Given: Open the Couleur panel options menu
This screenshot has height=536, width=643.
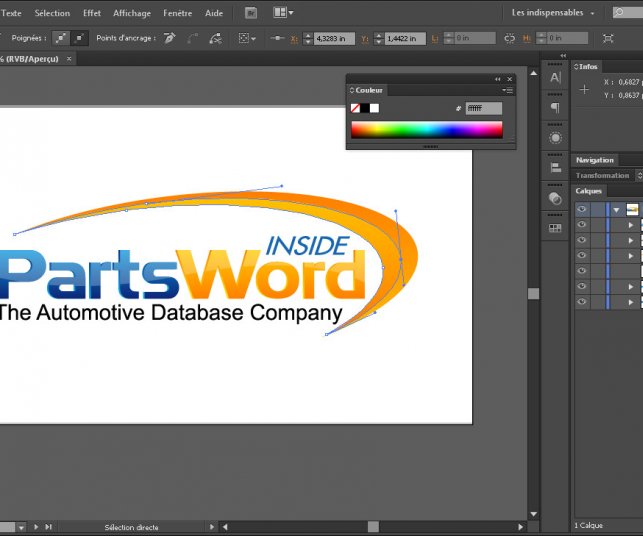Looking at the screenshot, I should coord(507,90).
